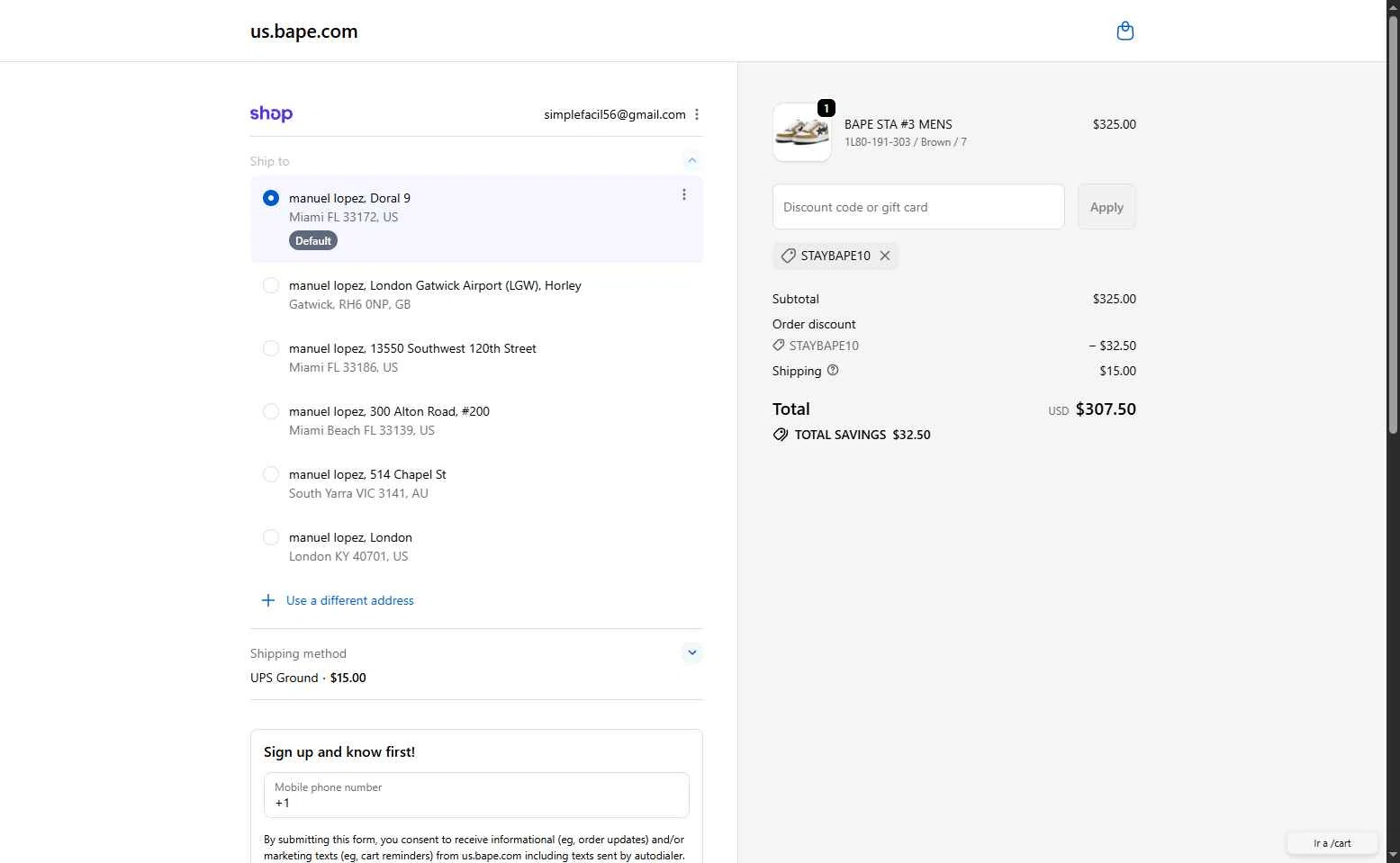Click Use a different address link
Screen dimensions: 1400x863
[350, 600]
